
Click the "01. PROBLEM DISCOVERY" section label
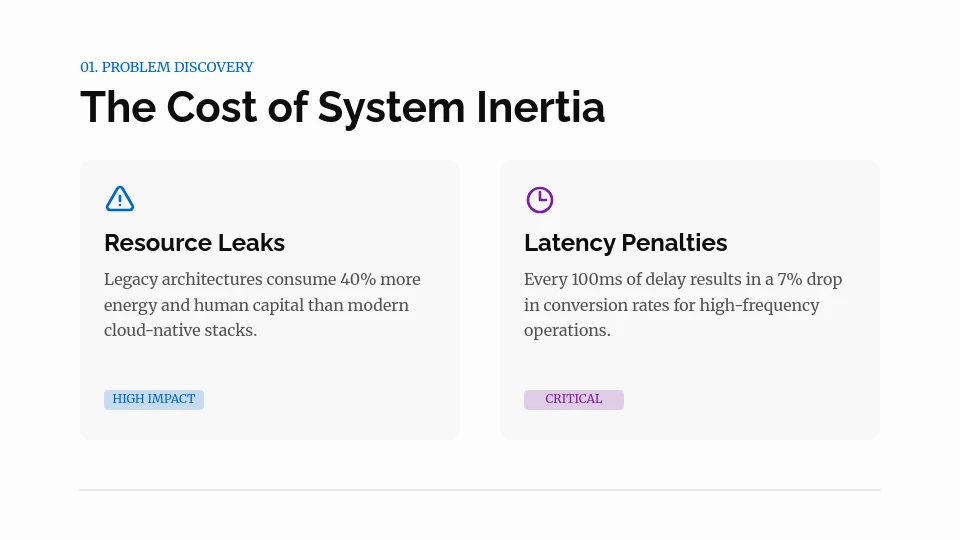(x=167, y=67)
